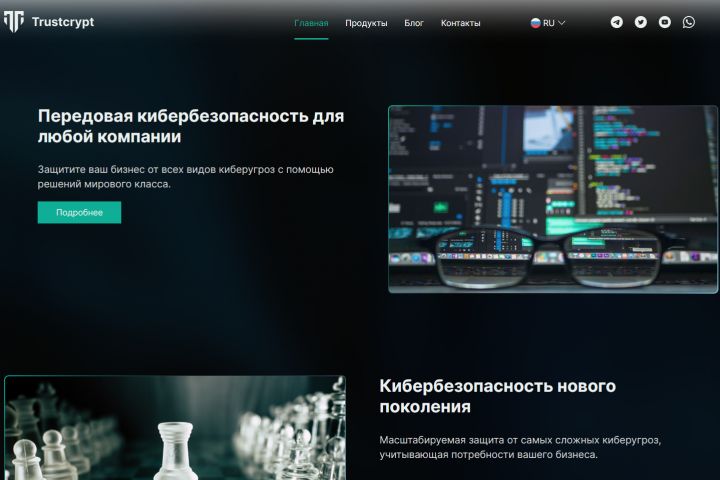Open the YouTube social icon
Image resolution: width=720 pixels, height=480 pixels.
tap(664, 22)
